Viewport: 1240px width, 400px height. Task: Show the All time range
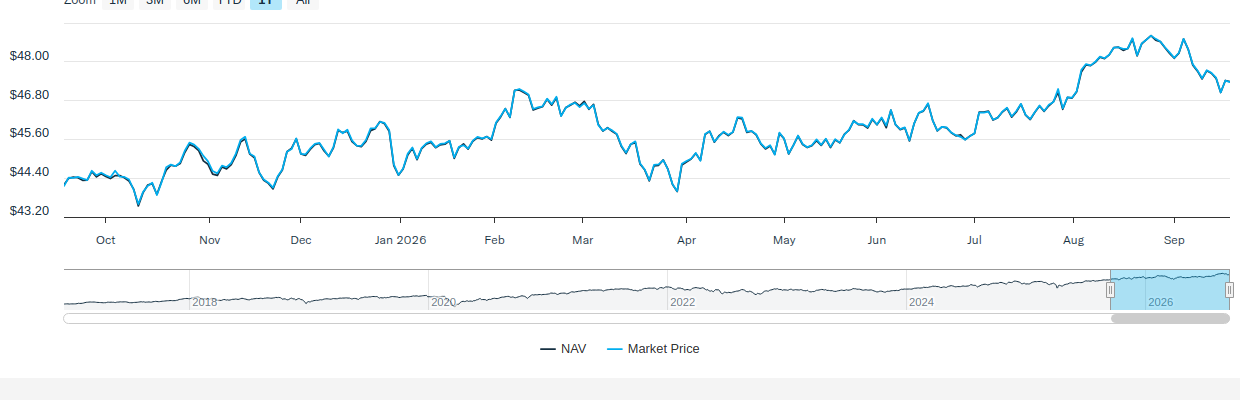coord(302,3)
